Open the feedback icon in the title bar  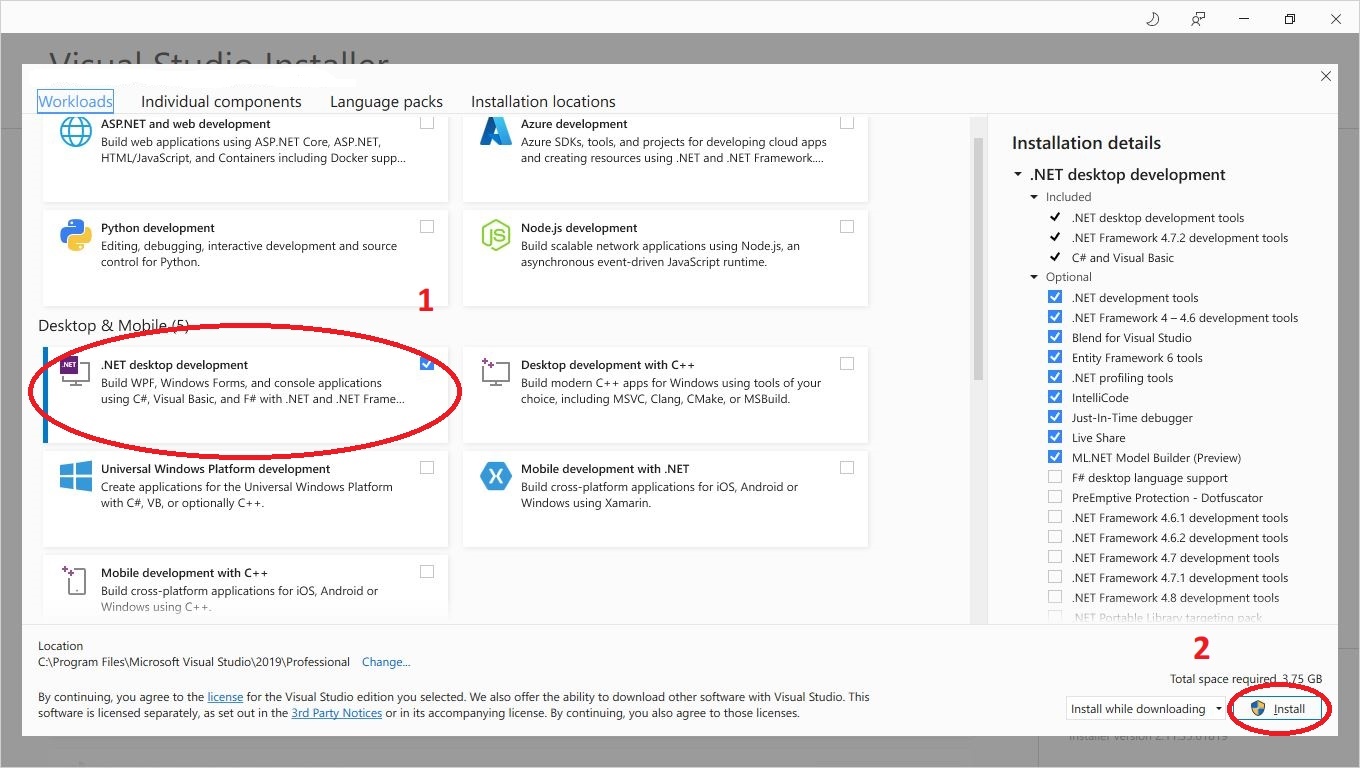tap(1197, 18)
